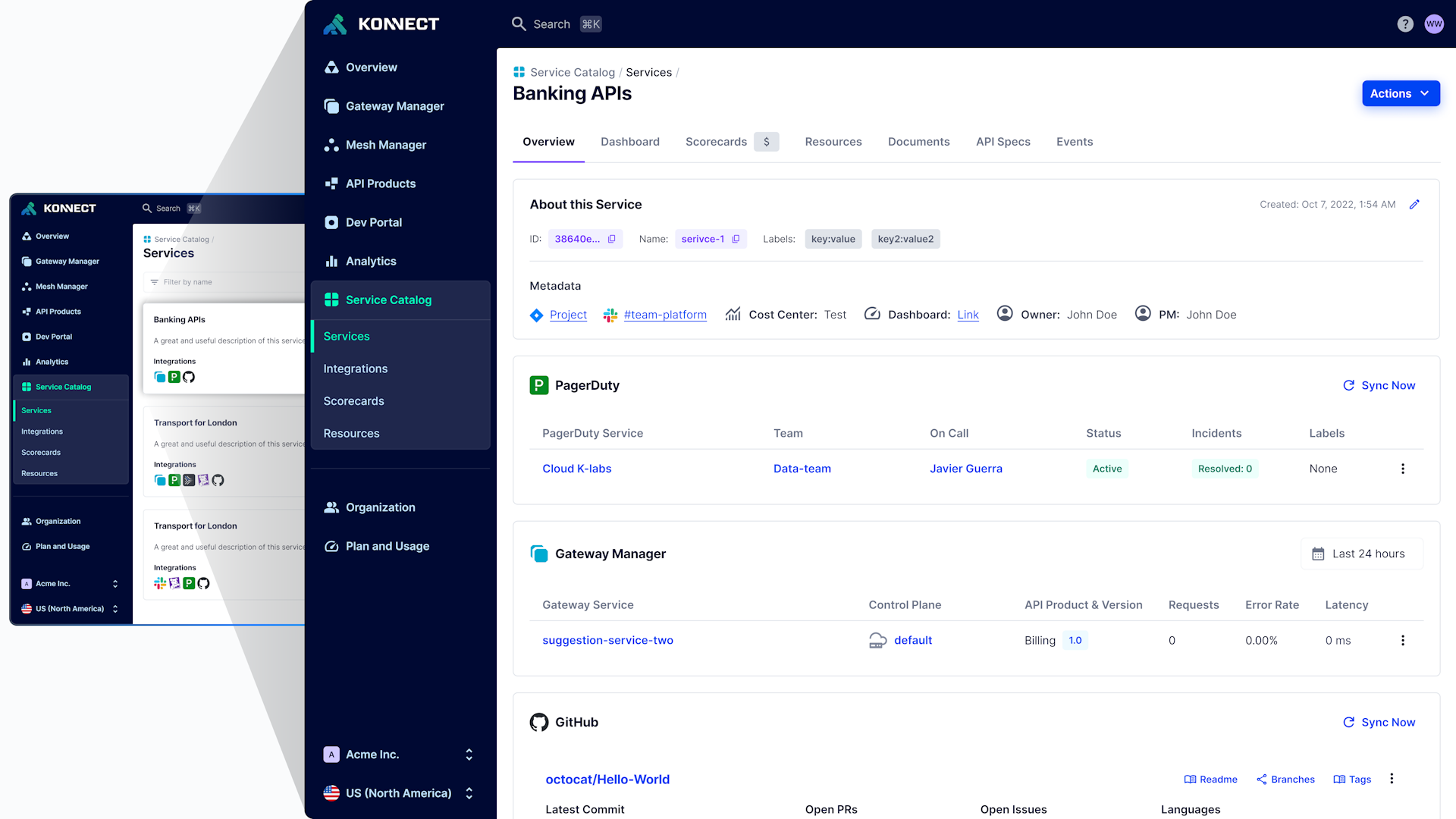Click the WW user avatar
The image size is (1456, 819).
[x=1435, y=24]
